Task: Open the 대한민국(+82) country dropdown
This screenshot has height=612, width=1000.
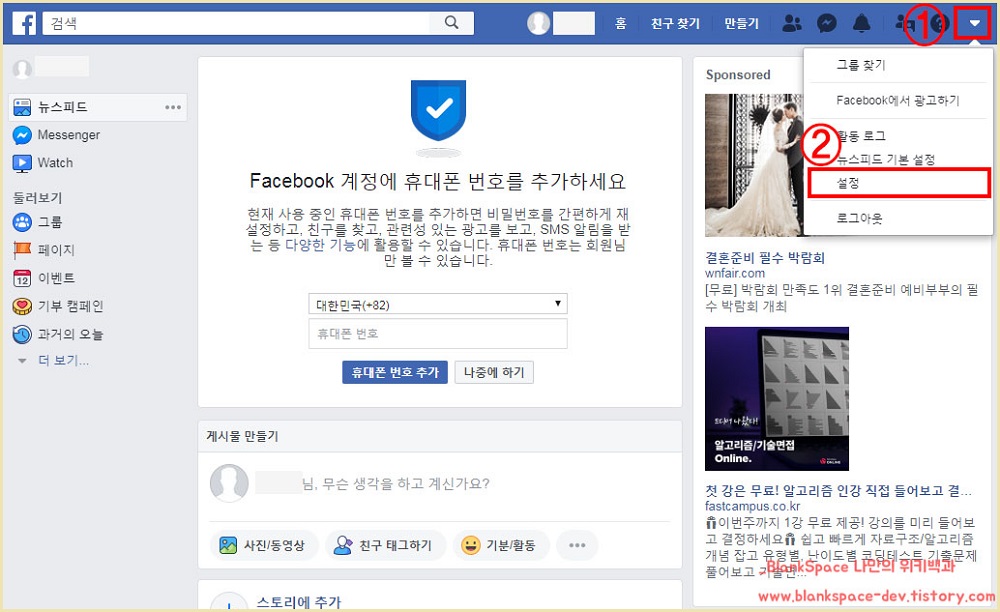Action: [438, 304]
